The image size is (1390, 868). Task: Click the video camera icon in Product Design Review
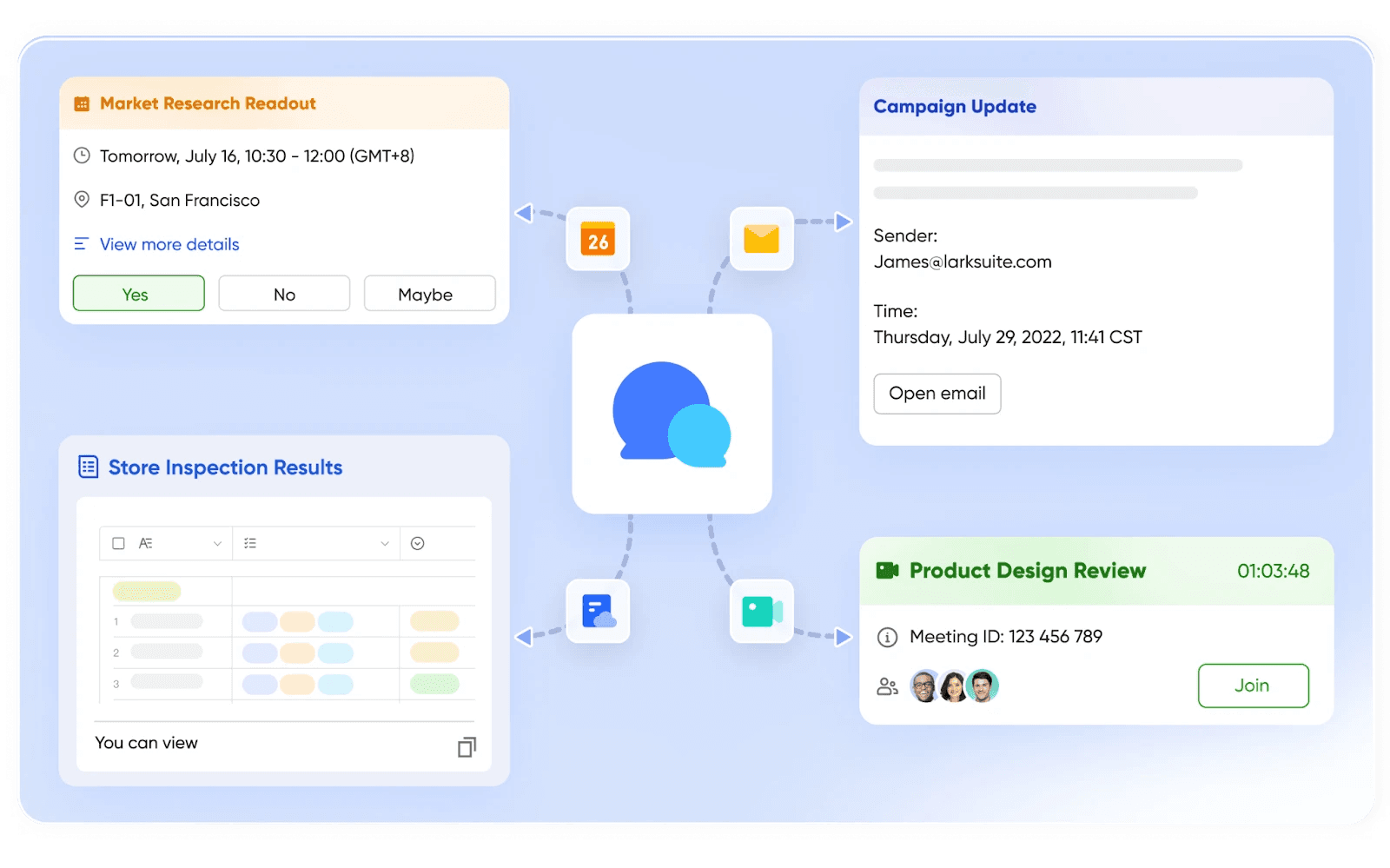click(x=887, y=571)
